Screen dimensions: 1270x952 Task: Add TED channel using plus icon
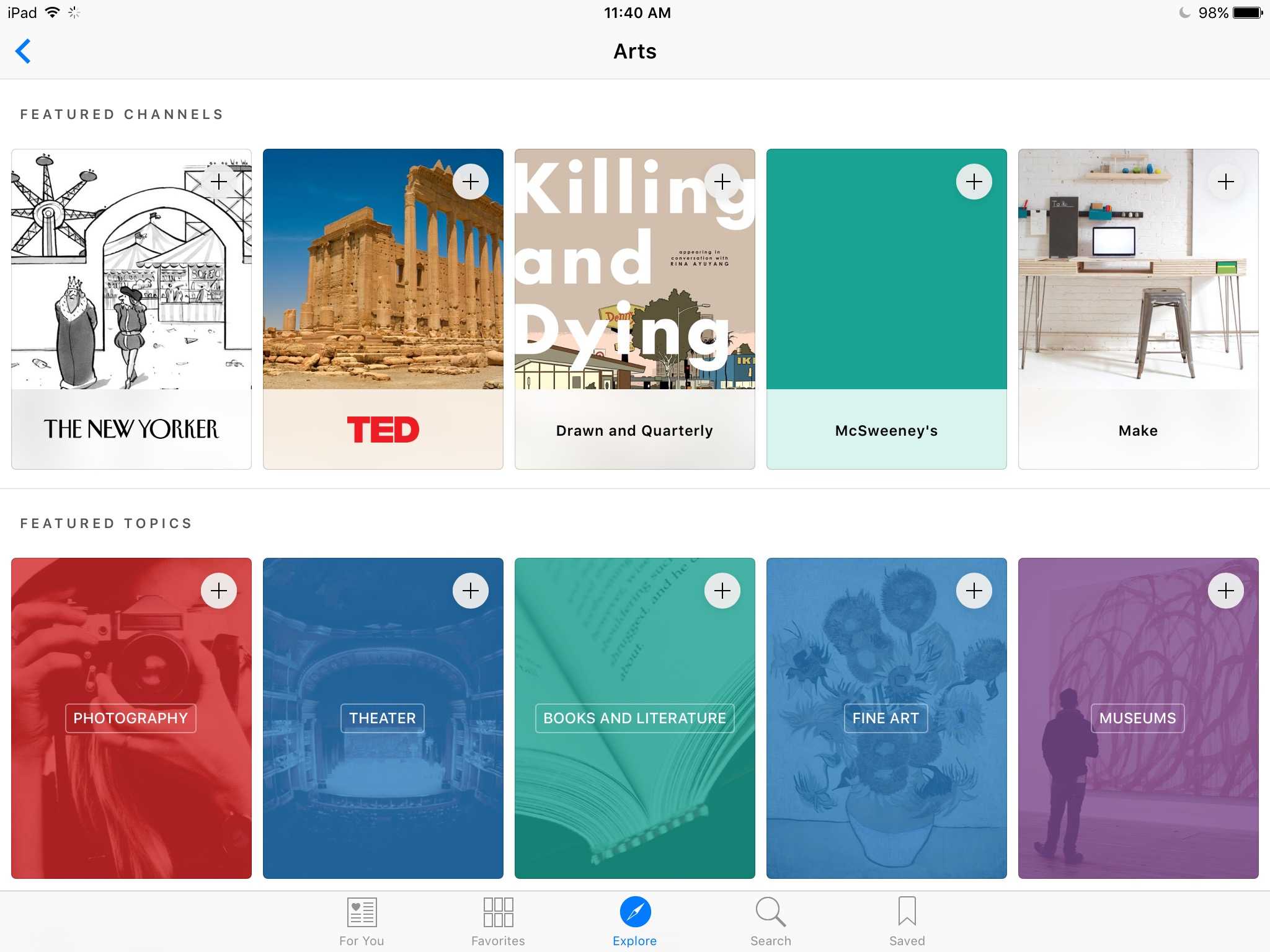click(471, 182)
